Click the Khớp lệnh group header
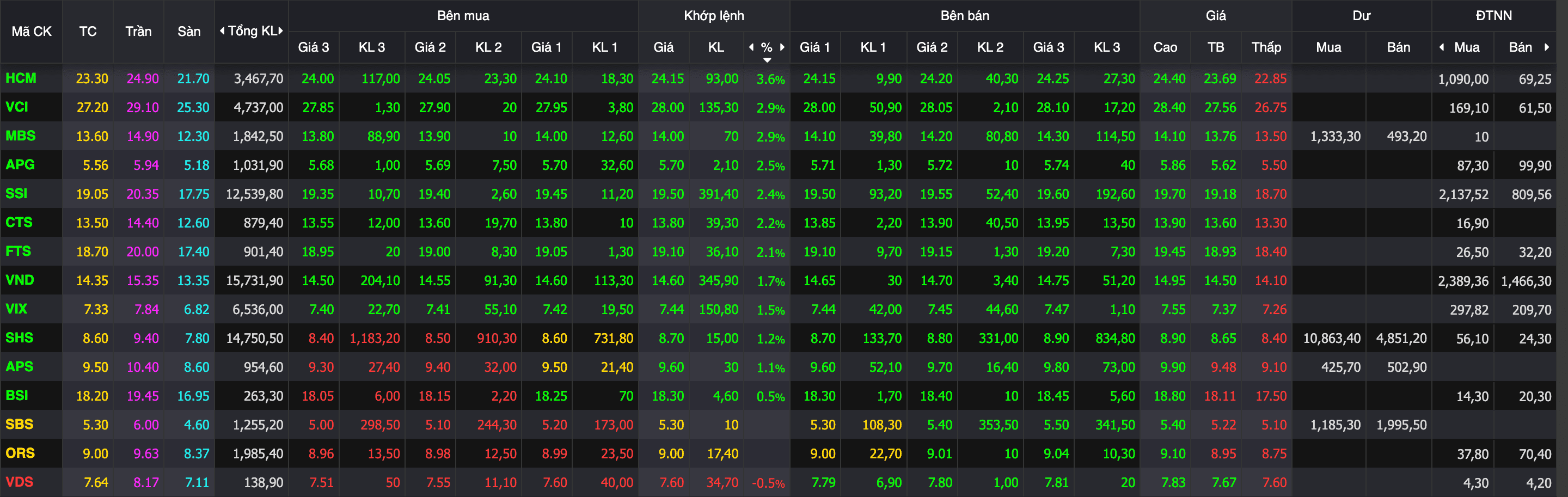1568x497 pixels. (714, 16)
